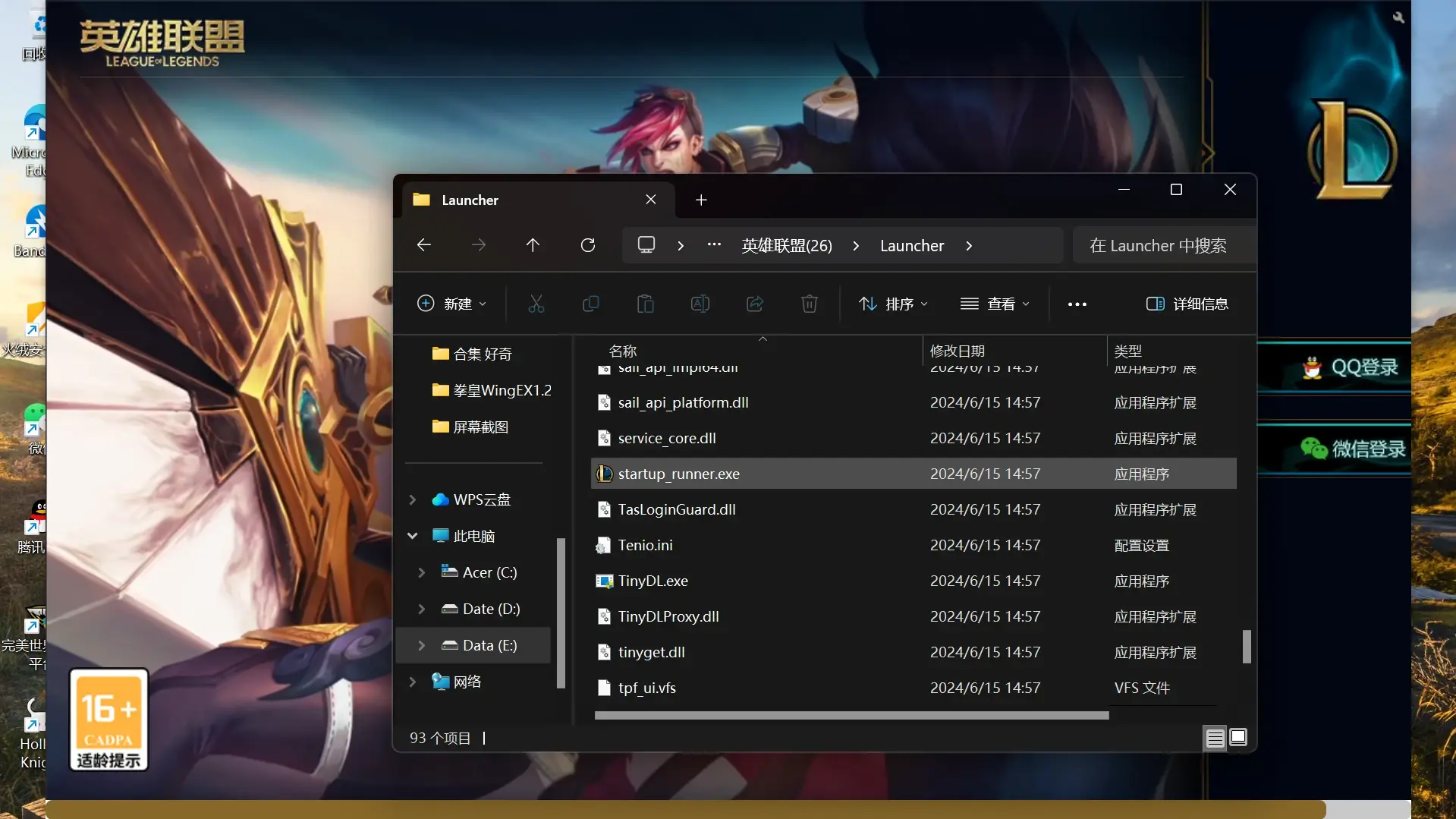
Task: Click the 在 Launcher 中搜索 search box
Action: coord(1163,245)
